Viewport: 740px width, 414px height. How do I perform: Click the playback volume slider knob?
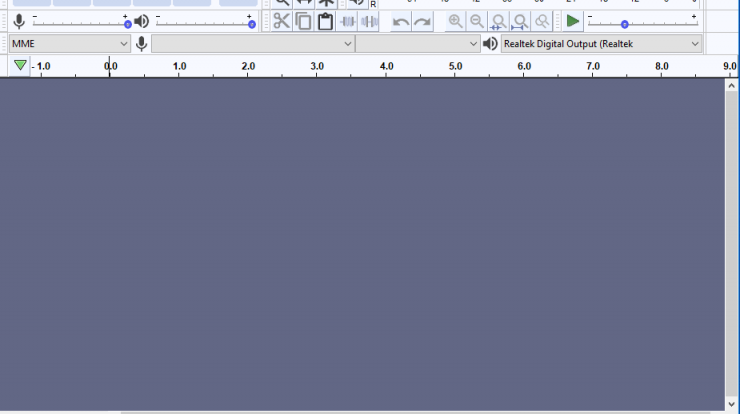252,24
